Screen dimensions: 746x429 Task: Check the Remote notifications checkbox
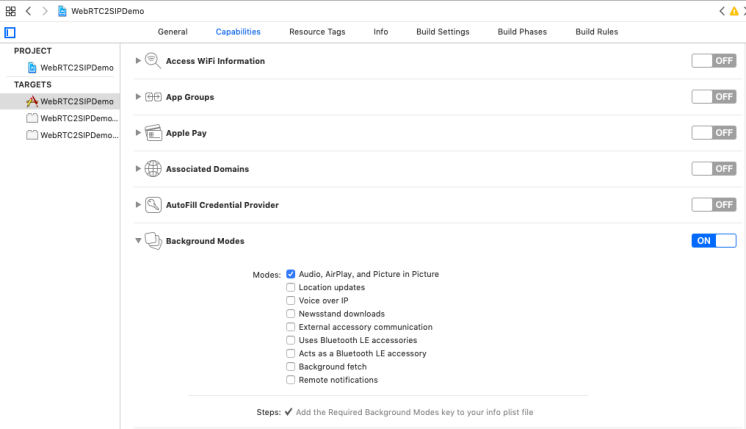(x=291, y=380)
